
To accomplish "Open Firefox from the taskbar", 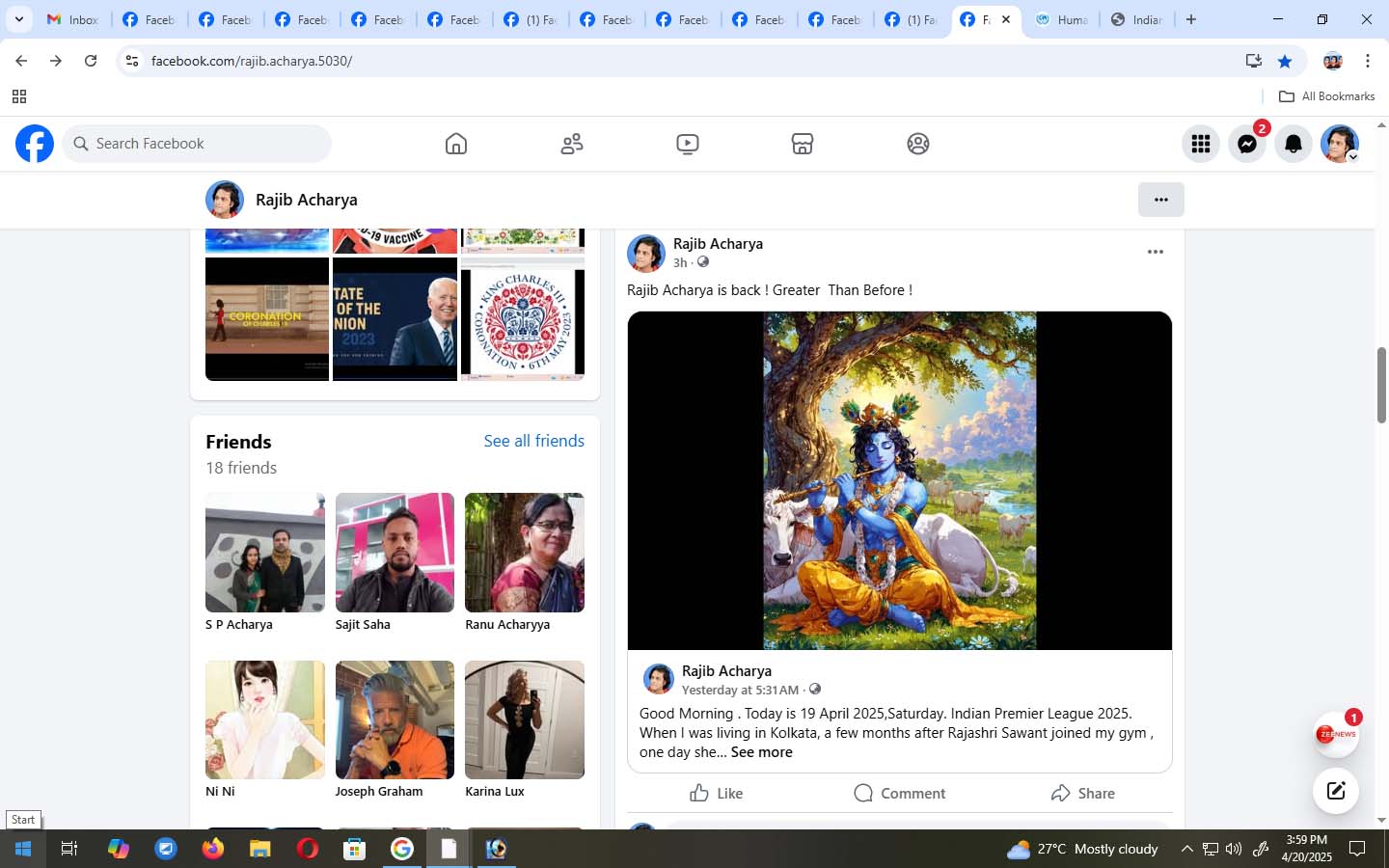I will click(212, 849).
